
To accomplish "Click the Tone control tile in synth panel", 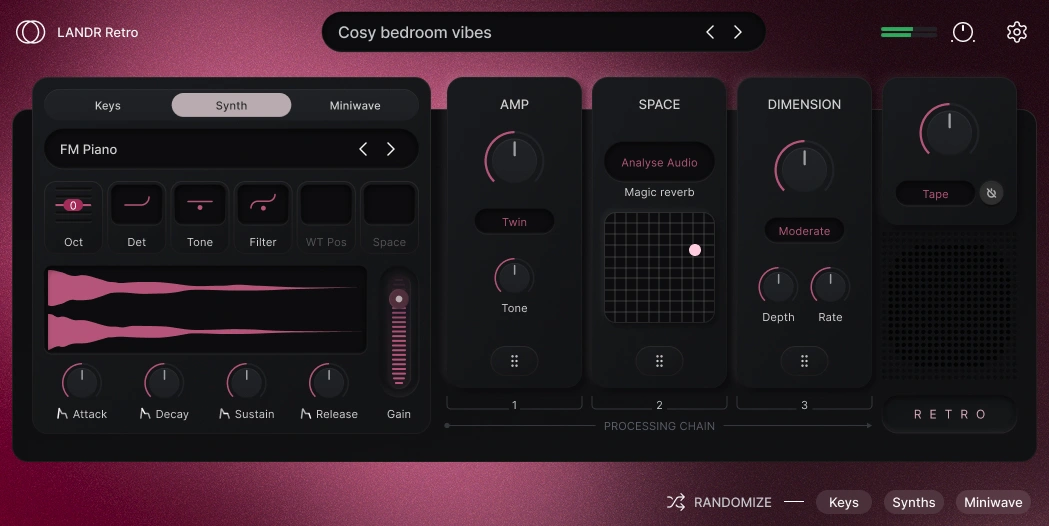I will tap(199, 217).
